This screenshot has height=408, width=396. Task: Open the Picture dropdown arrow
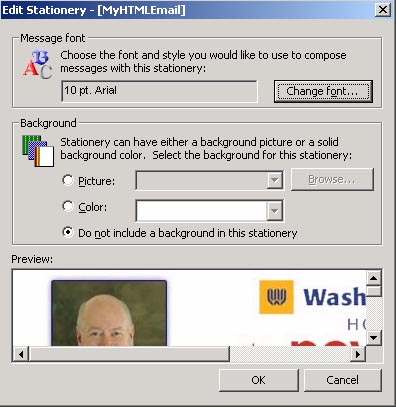pyautogui.click(x=275, y=180)
